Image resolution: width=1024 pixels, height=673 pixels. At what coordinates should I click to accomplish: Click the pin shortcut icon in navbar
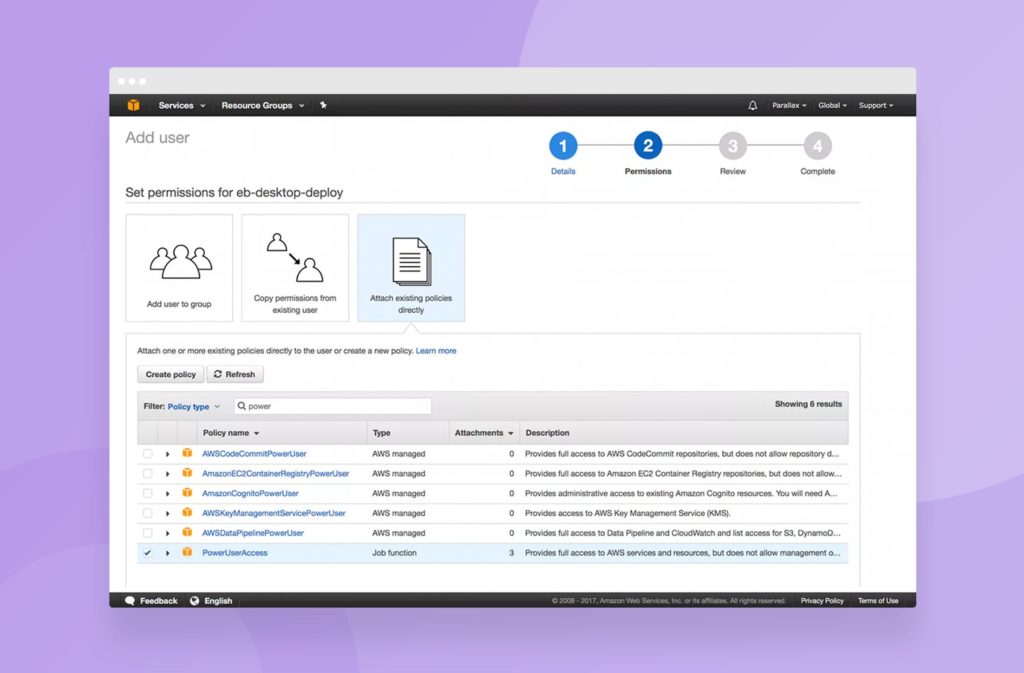(x=323, y=105)
